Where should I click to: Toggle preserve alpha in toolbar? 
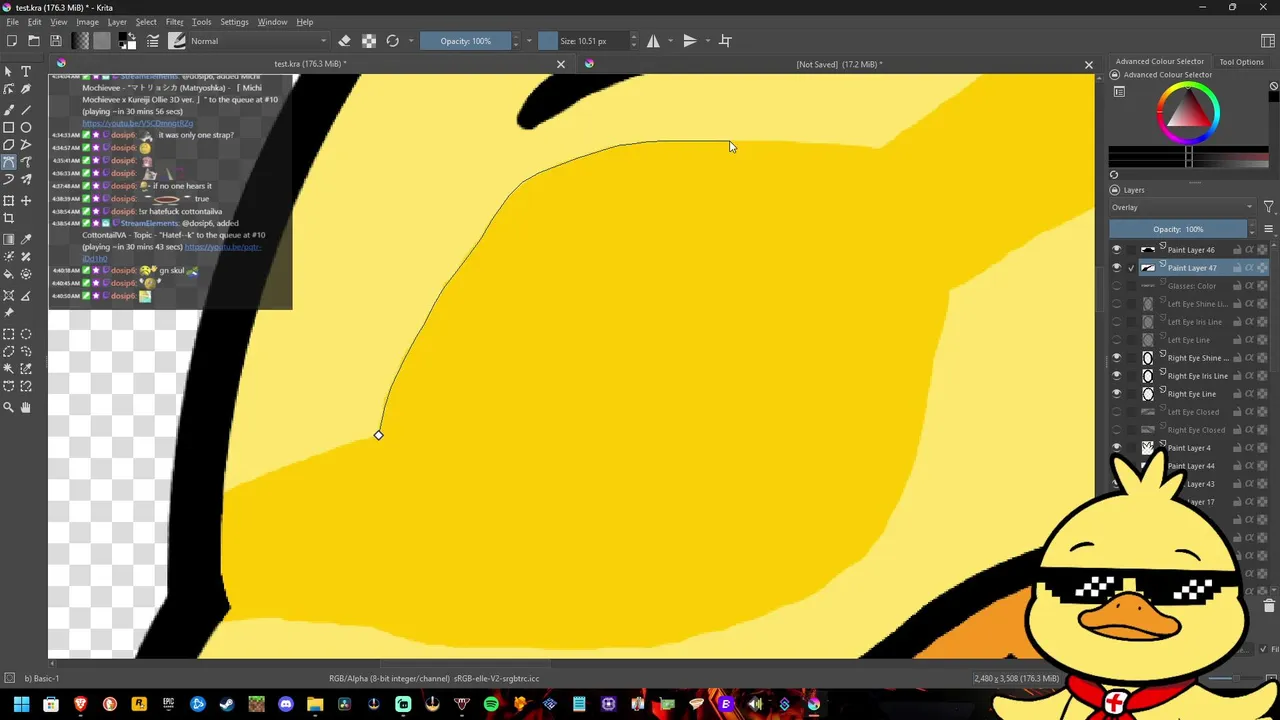click(369, 41)
